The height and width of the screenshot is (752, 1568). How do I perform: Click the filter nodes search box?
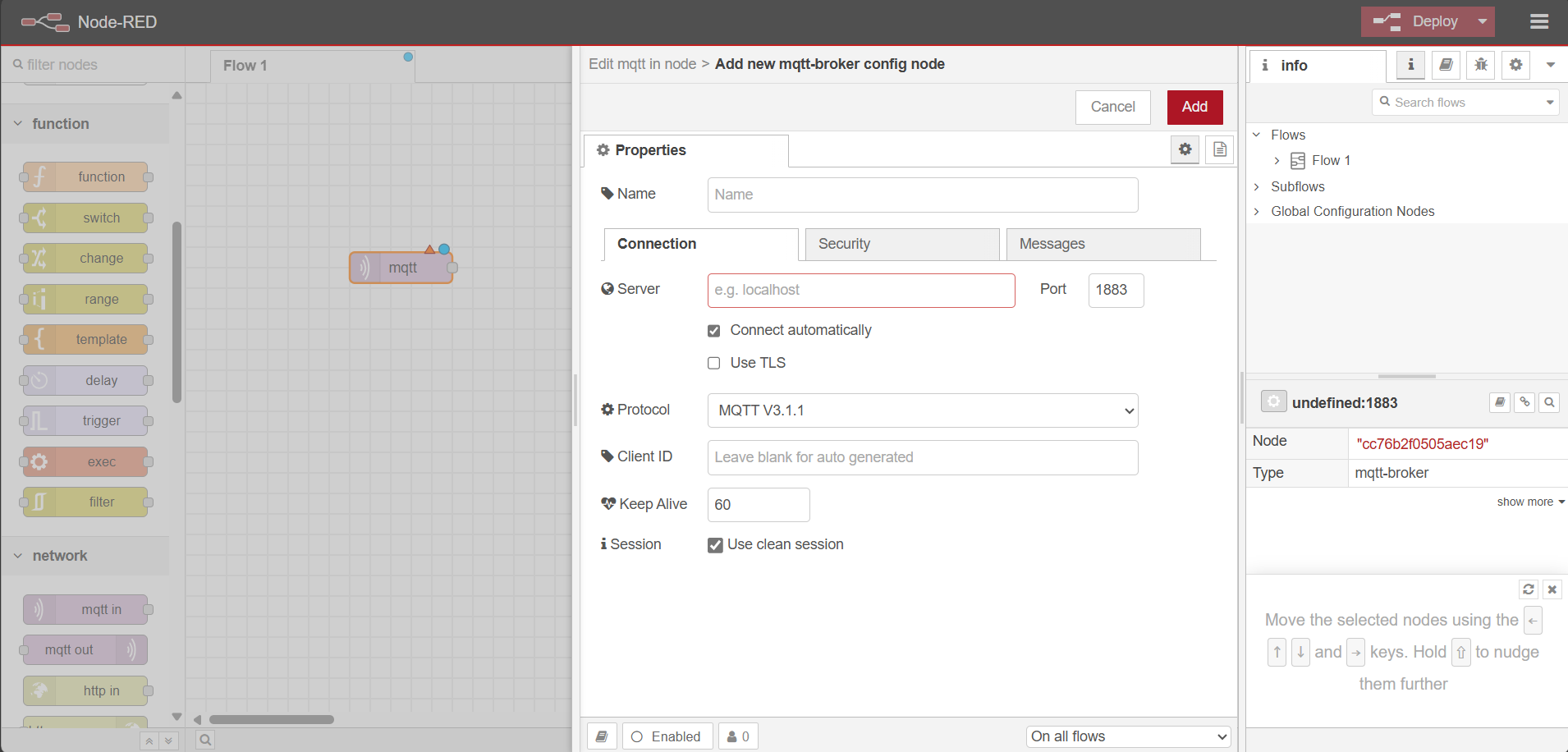tap(94, 65)
